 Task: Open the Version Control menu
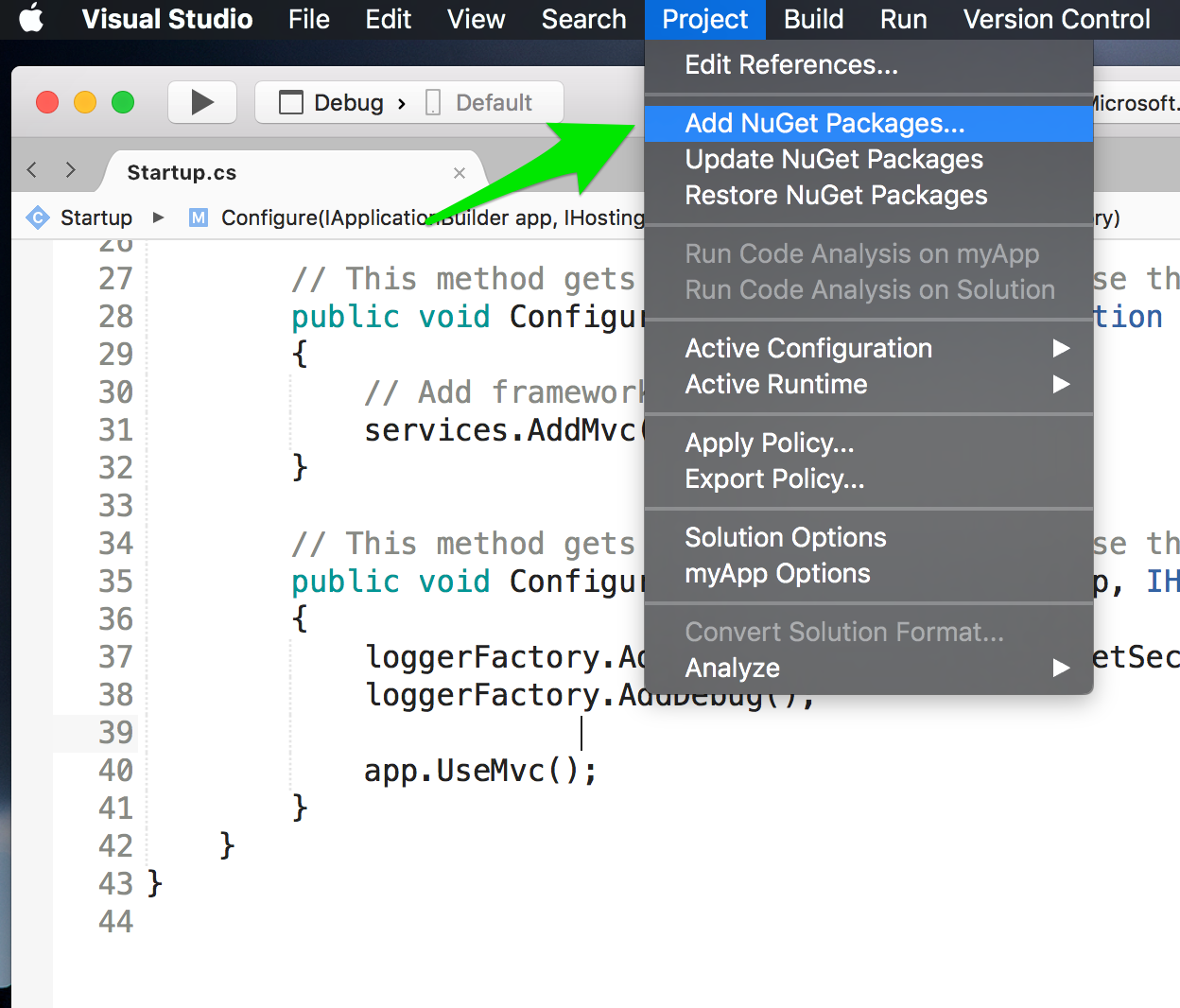[1057, 19]
